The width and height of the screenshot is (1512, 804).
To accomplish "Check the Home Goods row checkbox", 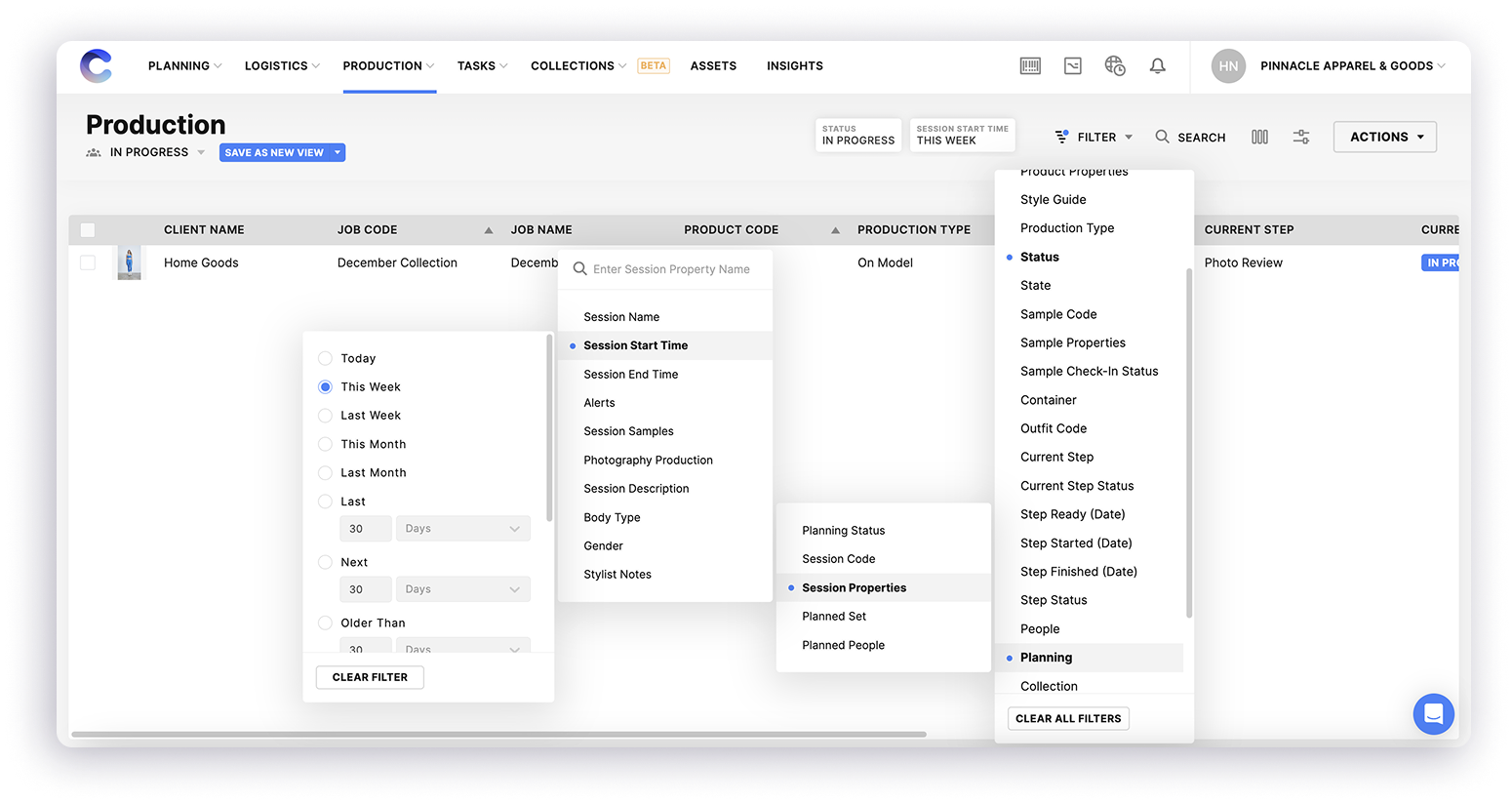I will coord(88,262).
